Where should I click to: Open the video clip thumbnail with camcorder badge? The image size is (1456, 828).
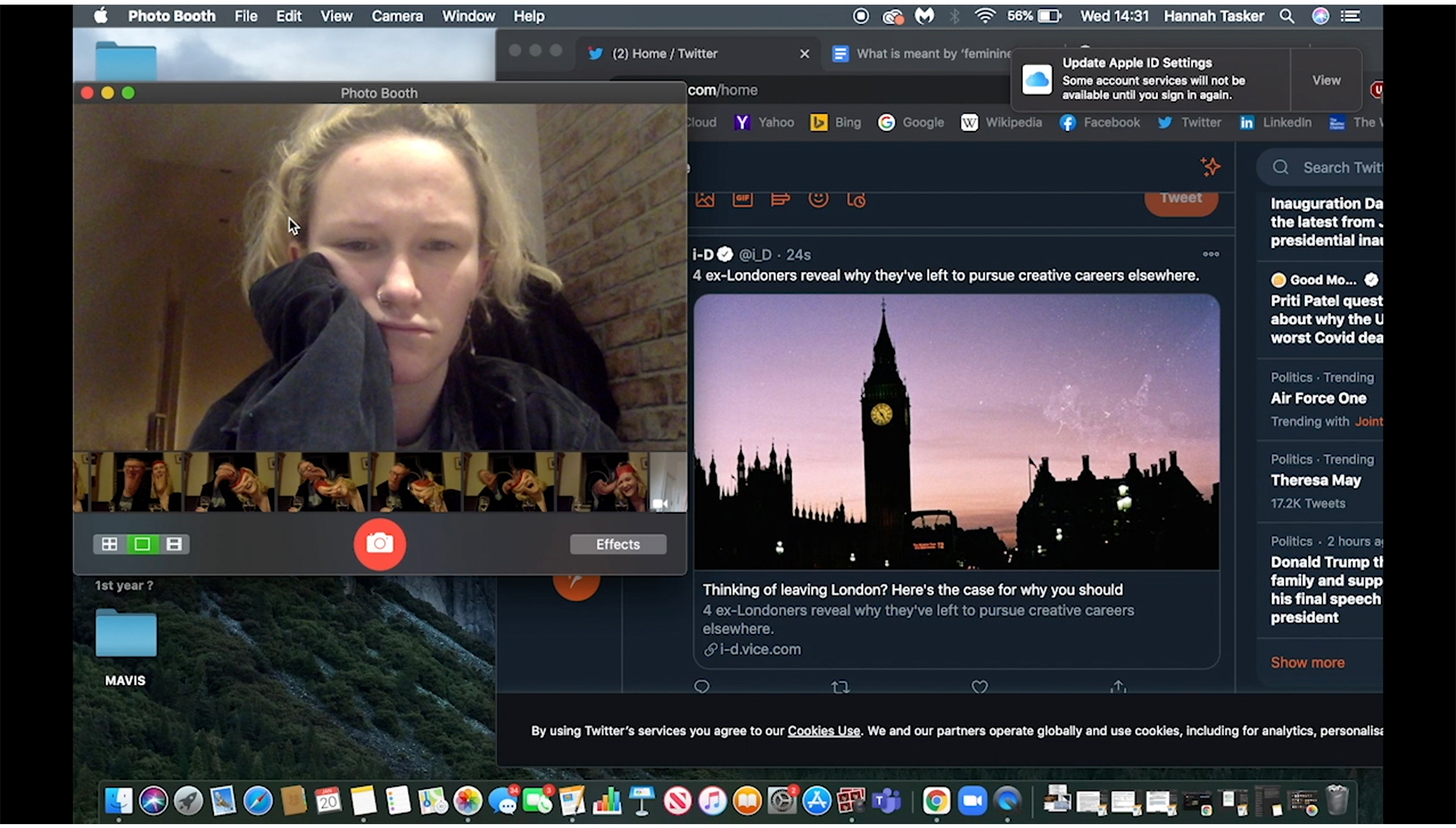tap(667, 481)
